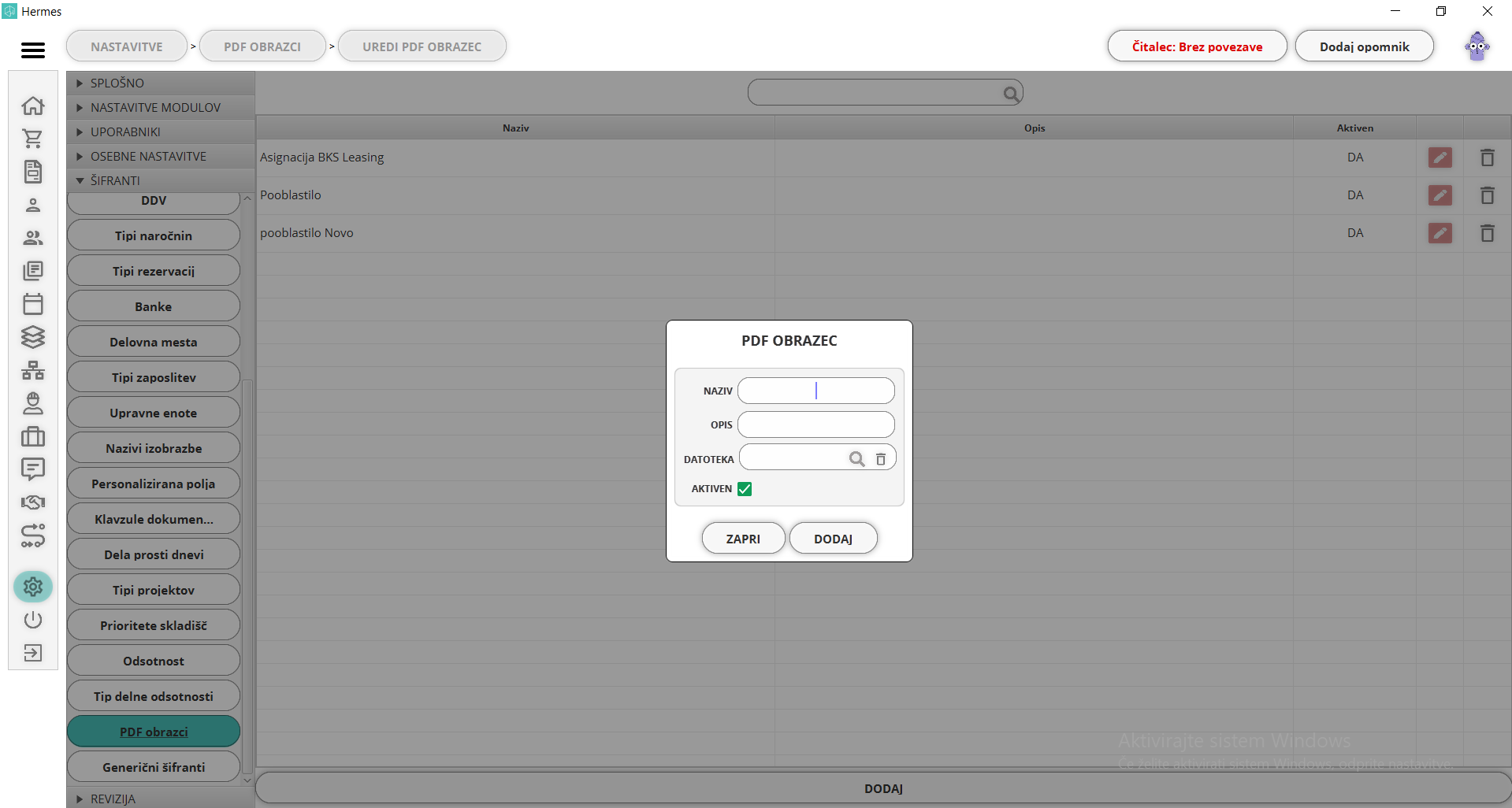Open the handshake sidebar icon
1512x808 pixels.
click(33, 502)
